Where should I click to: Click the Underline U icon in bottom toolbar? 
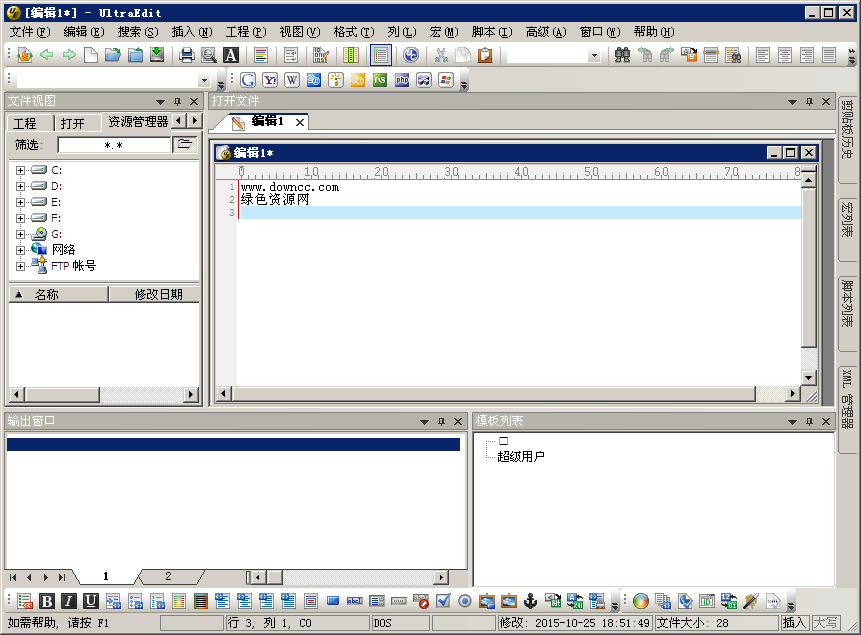(91, 601)
